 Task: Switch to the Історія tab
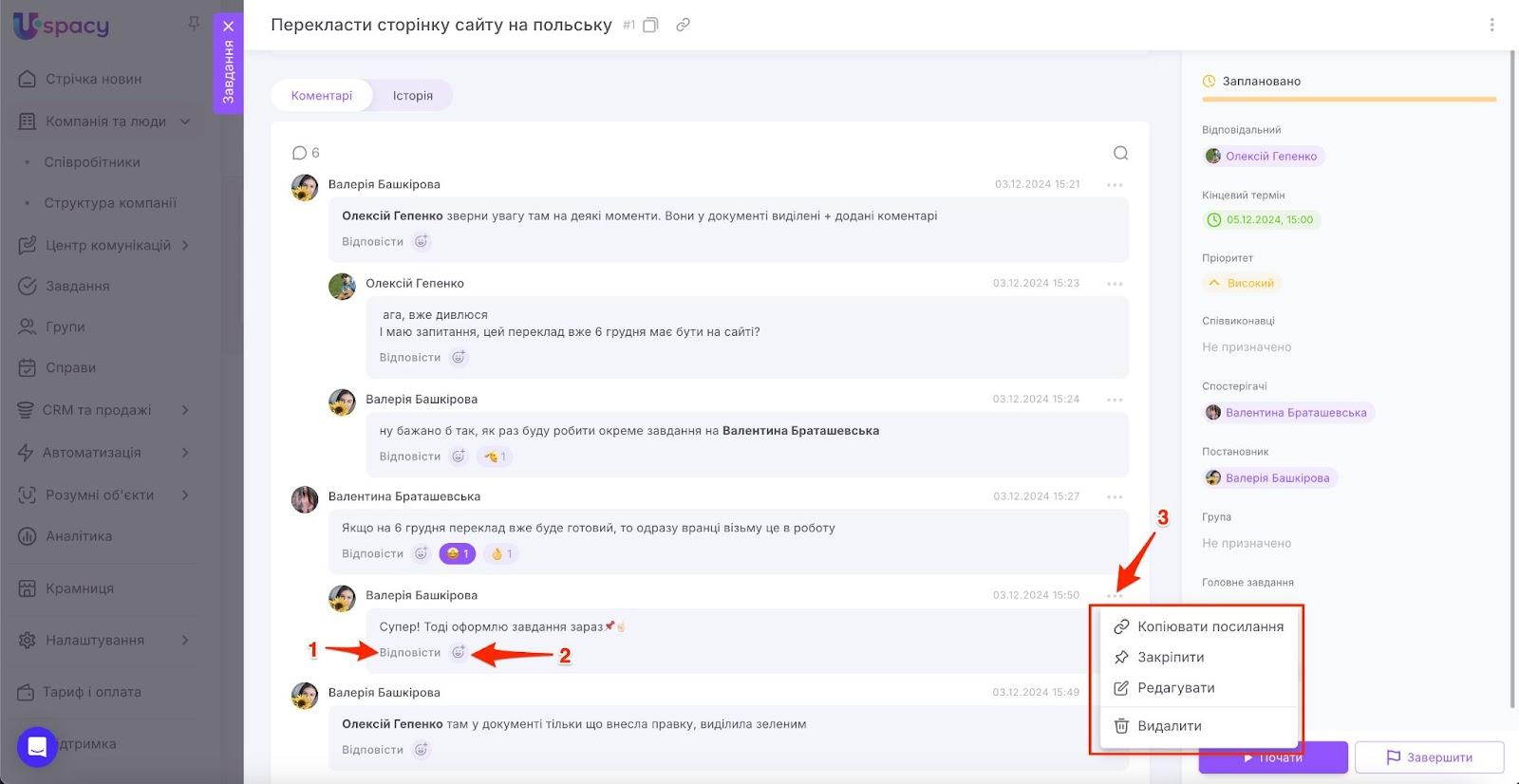[413, 96]
